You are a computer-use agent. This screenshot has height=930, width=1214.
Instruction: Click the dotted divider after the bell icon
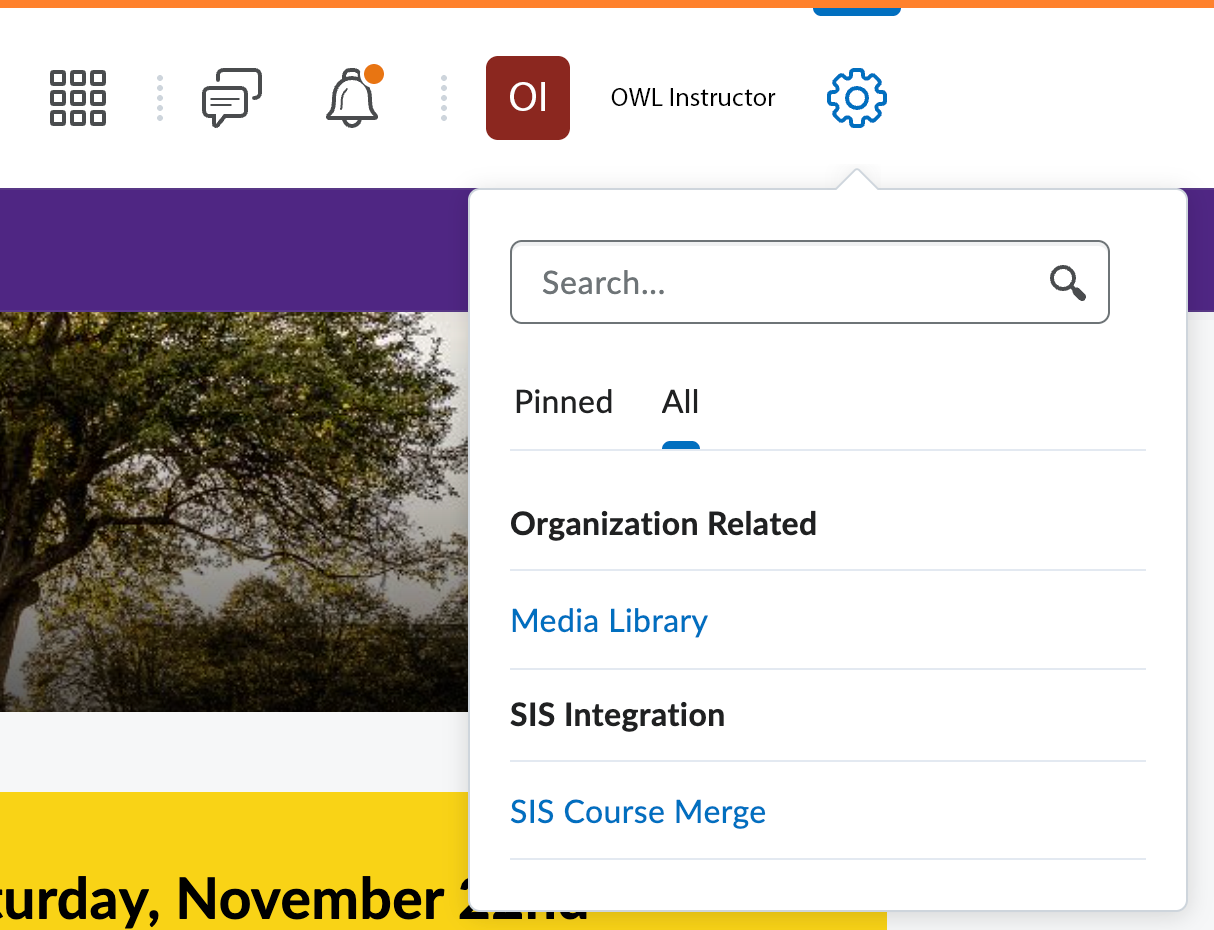click(443, 97)
